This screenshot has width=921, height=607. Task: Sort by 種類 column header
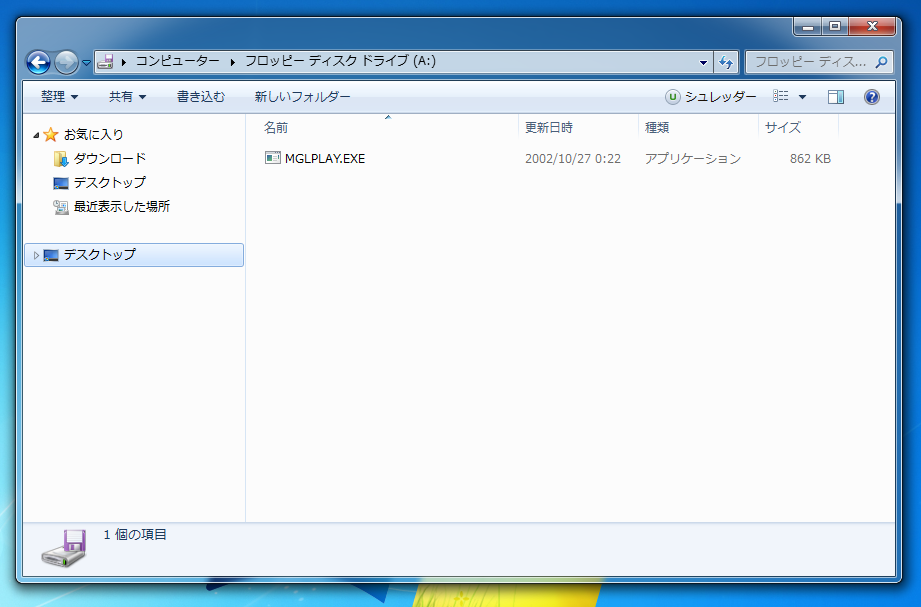tap(698, 128)
